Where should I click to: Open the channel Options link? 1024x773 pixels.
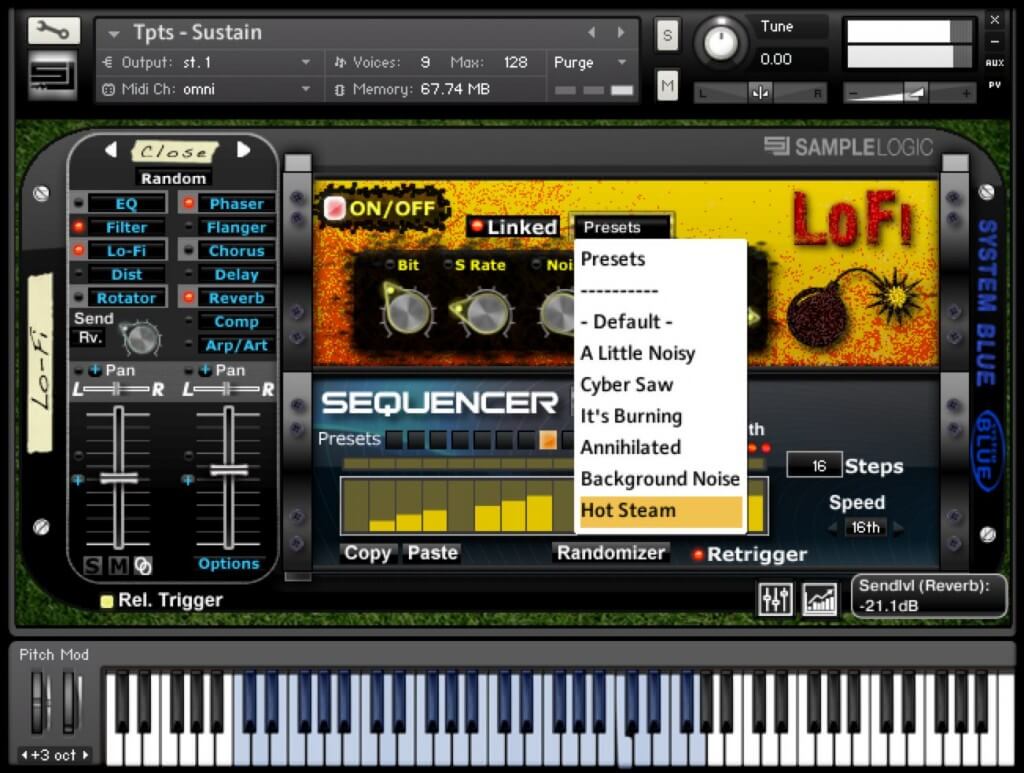[x=229, y=564]
